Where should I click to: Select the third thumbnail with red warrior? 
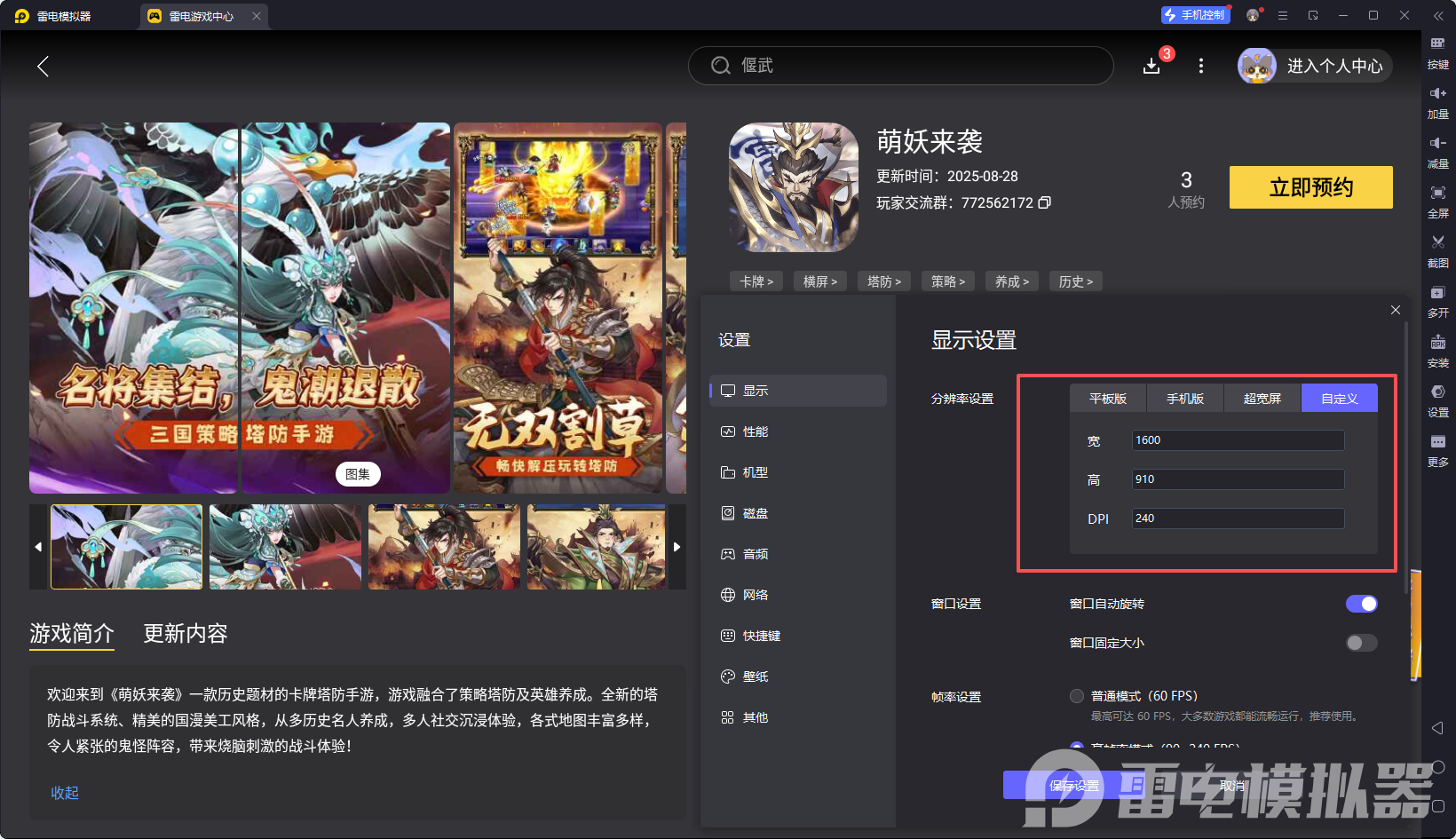444,547
